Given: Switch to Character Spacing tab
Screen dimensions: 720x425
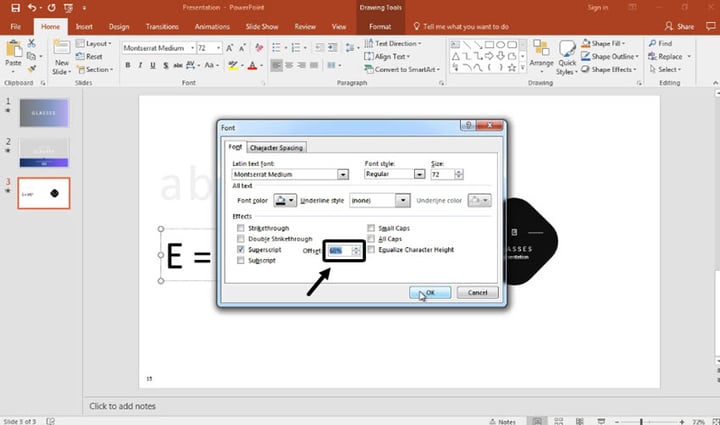Looking at the screenshot, I should [276, 148].
